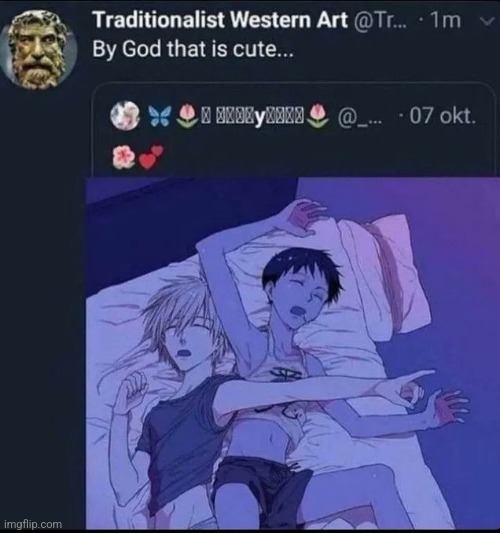500x533 pixels.
Task: Click the blue butterfly emoji in username
Action: tap(160, 116)
